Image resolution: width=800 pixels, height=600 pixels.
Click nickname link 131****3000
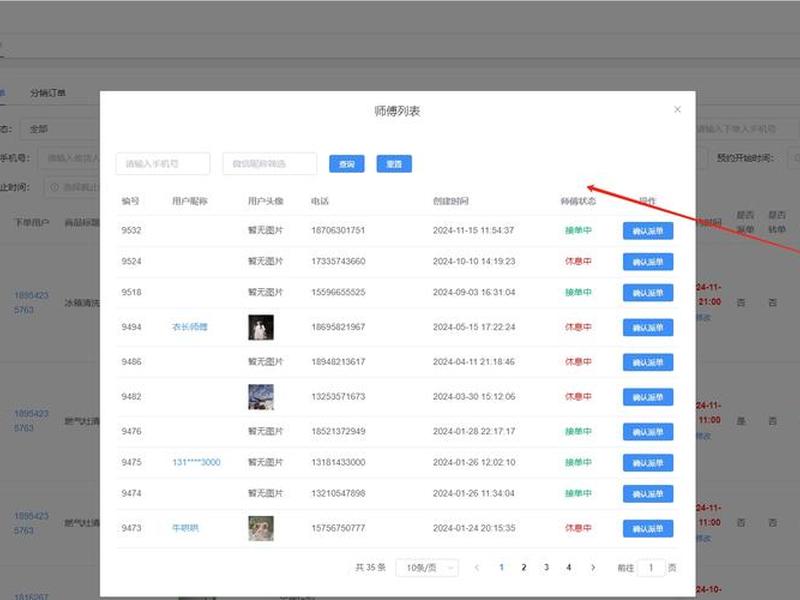196,462
